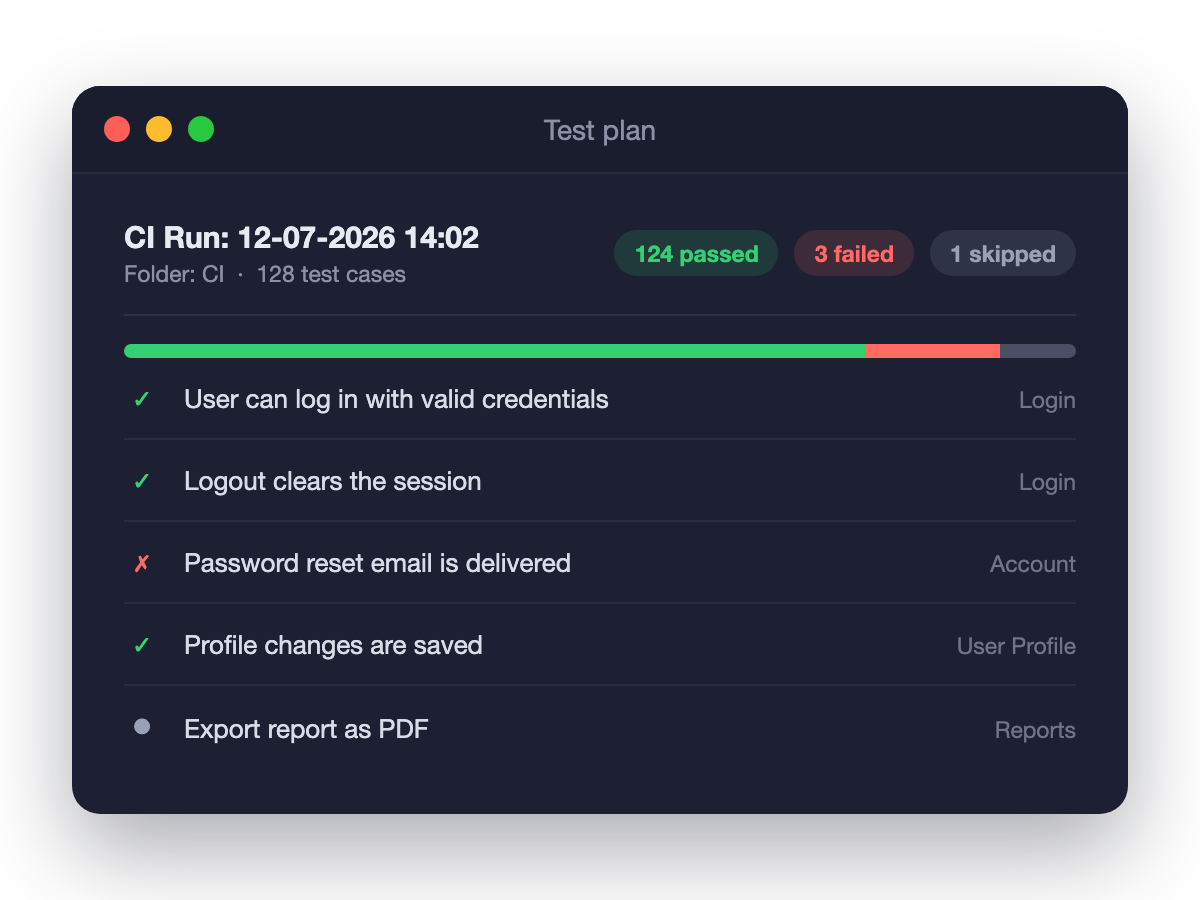Click the Login tag on Logout row
The image size is (1200, 900).
1047,482
